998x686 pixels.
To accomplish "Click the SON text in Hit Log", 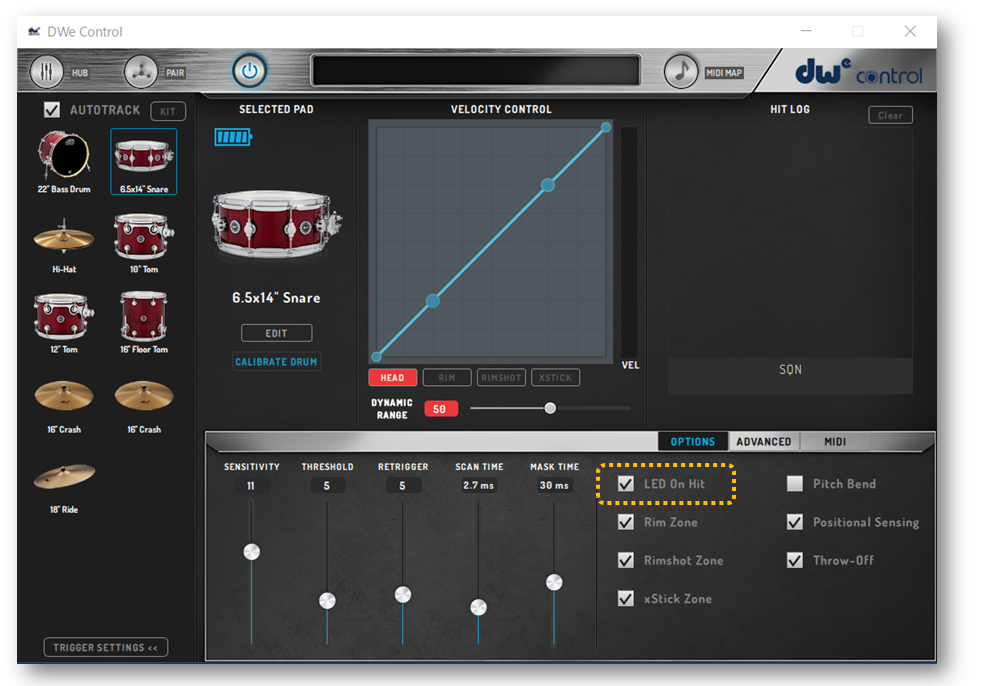I will (791, 370).
